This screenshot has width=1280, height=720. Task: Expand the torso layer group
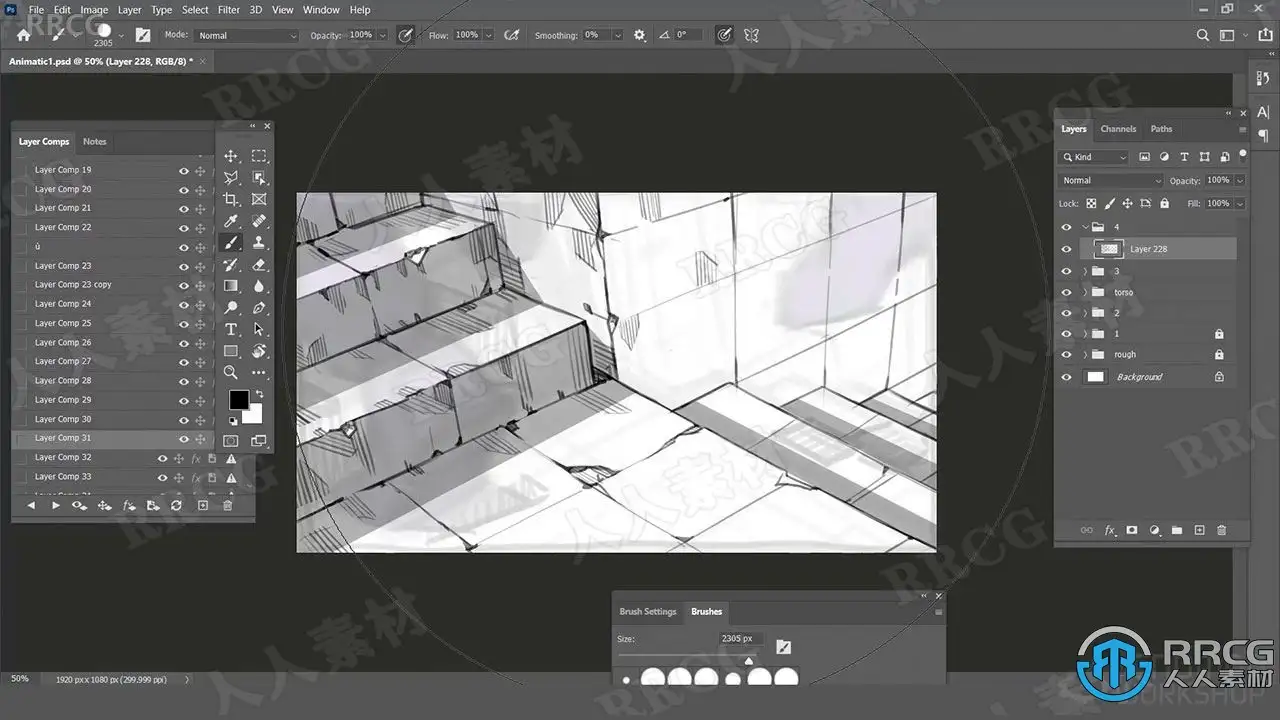click(x=1085, y=292)
